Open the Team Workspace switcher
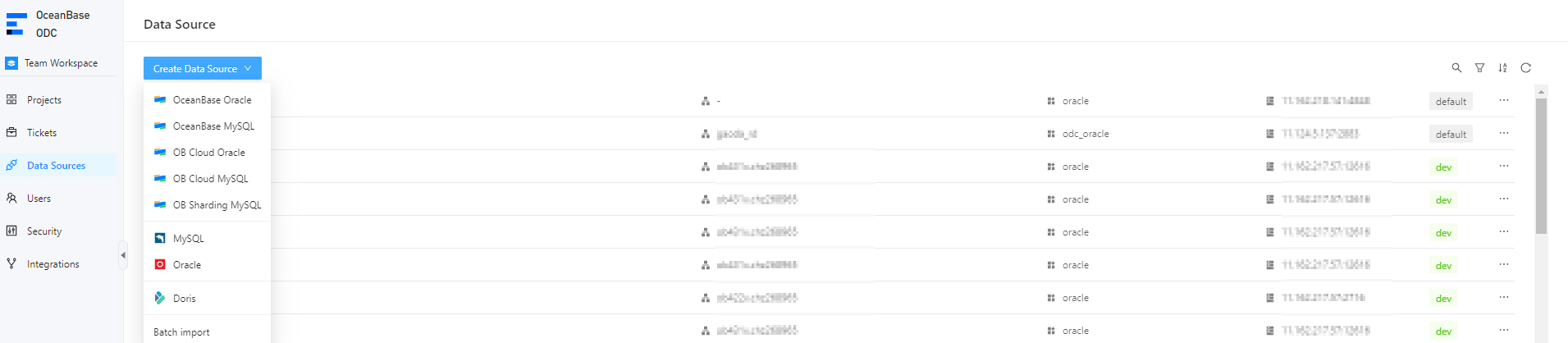1568x343 pixels. click(60, 63)
